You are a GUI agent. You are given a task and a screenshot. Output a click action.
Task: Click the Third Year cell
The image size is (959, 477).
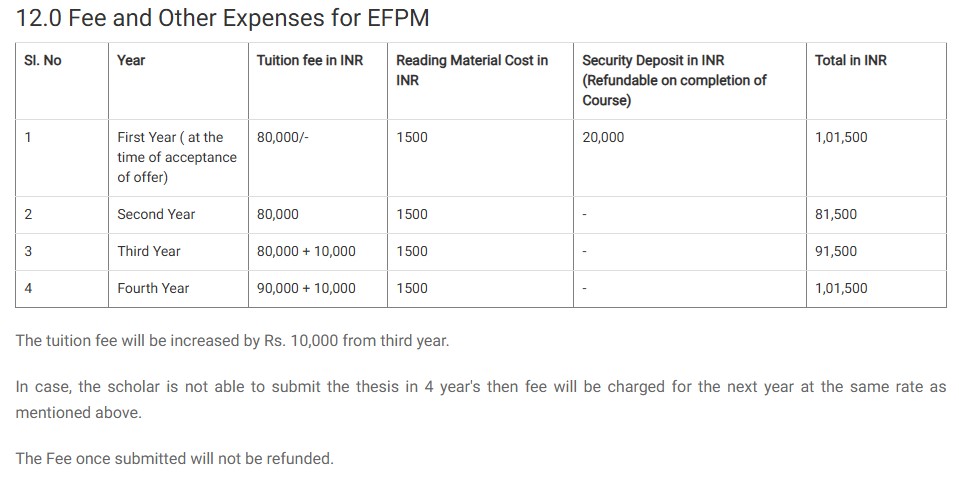pyautogui.click(x=149, y=252)
